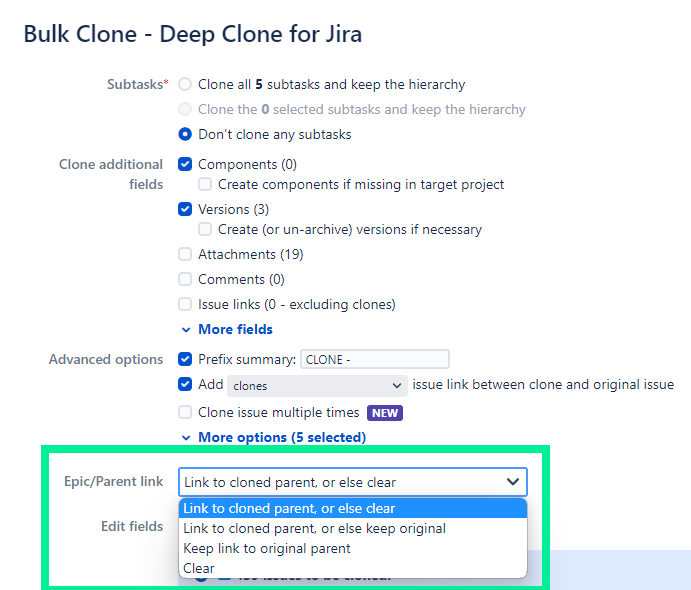Edit the 'CLONE -' prefix text field

pos(375,359)
